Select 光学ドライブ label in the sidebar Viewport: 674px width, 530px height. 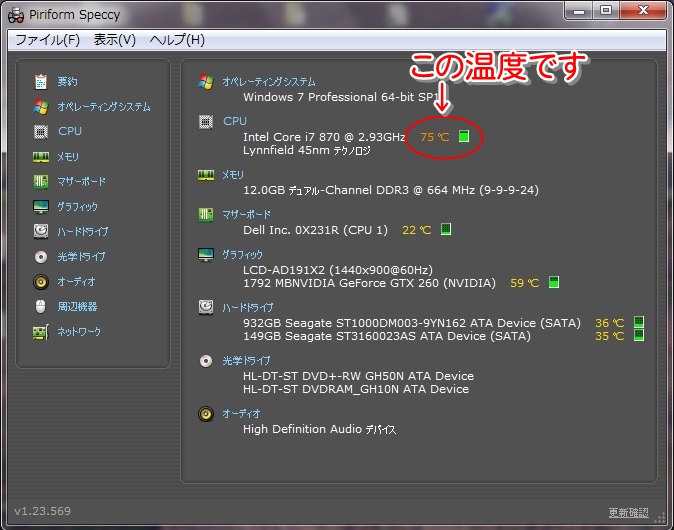pyautogui.click(x=81, y=257)
